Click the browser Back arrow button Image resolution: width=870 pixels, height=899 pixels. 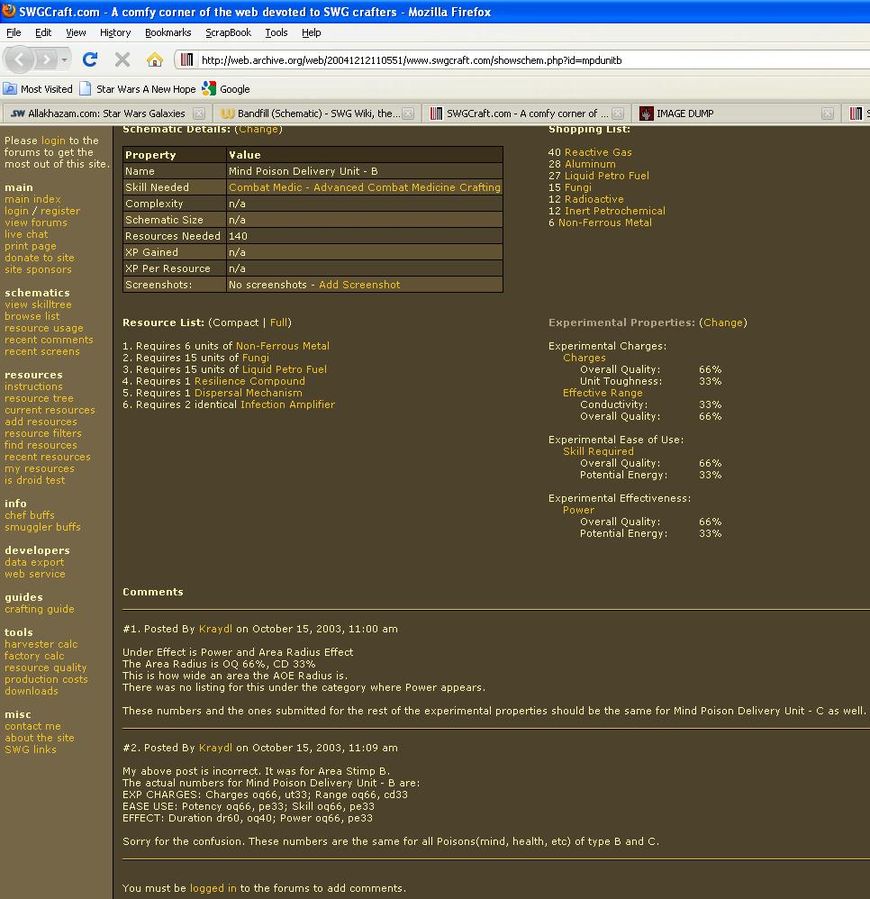(21, 59)
